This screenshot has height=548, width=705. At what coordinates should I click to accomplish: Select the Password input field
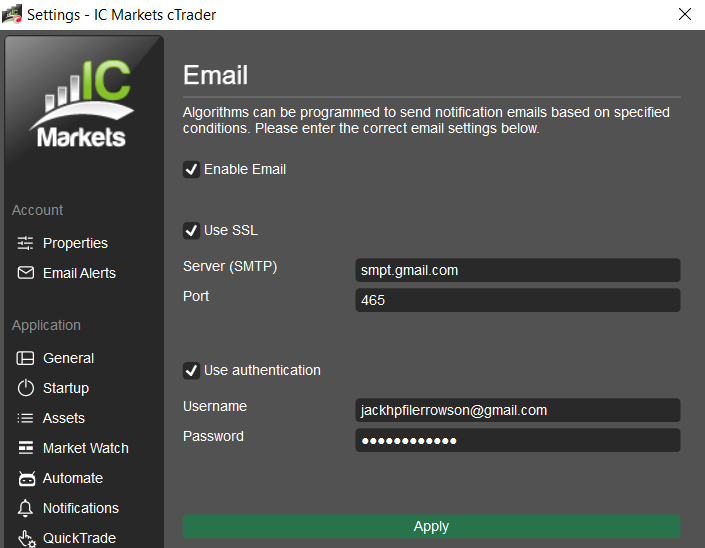pyautogui.click(x=518, y=440)
